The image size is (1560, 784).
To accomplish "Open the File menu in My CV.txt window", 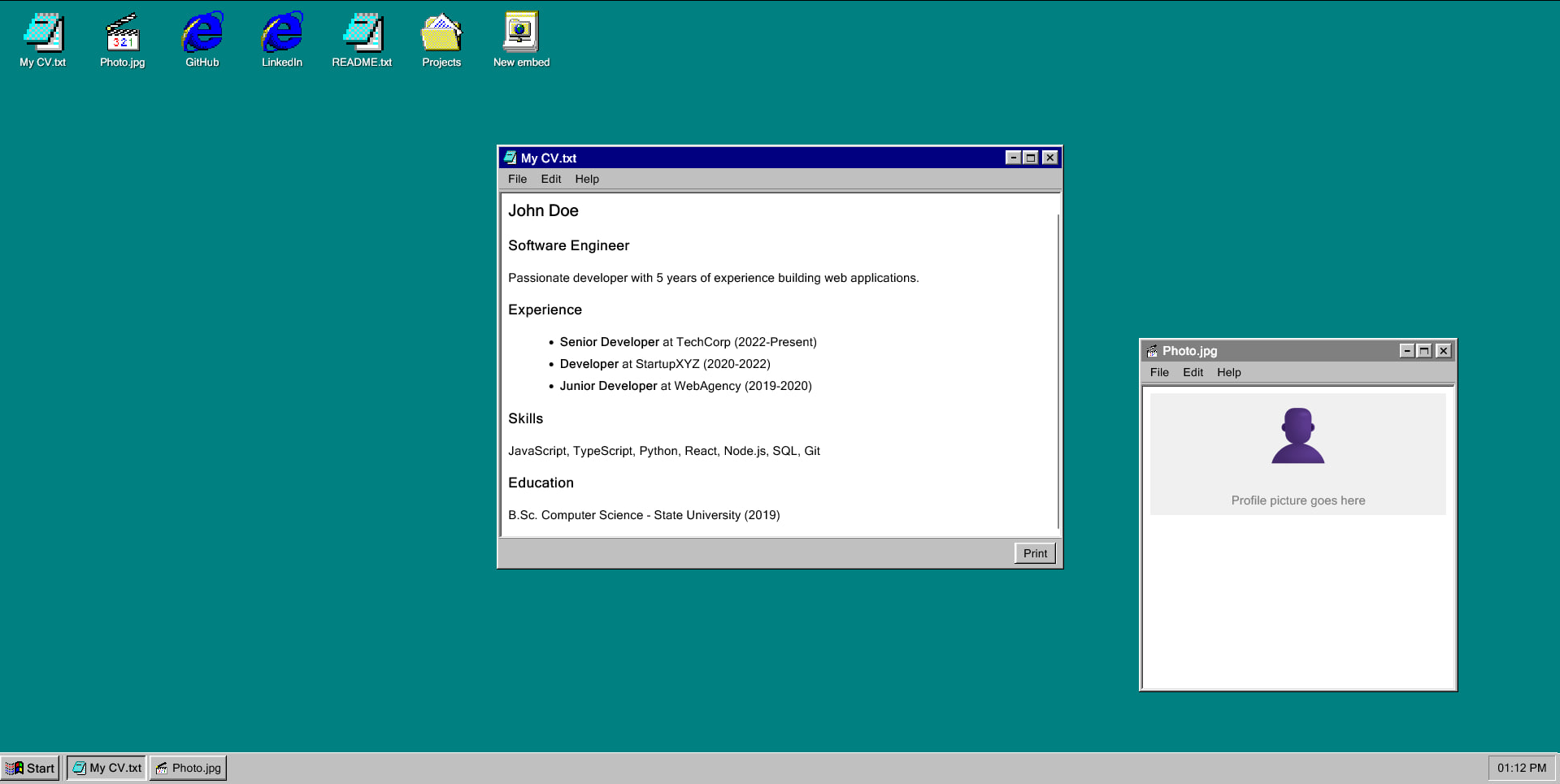I will [x=517, y=179].
